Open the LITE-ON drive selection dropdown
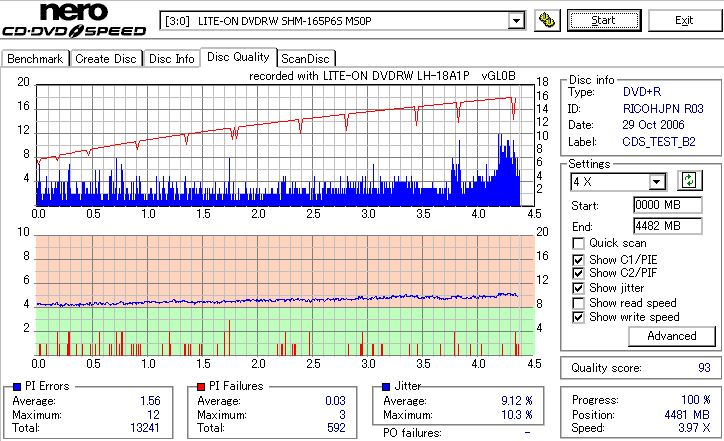The height and width of the screenshot is (441, 724). [x=516, y=21]
